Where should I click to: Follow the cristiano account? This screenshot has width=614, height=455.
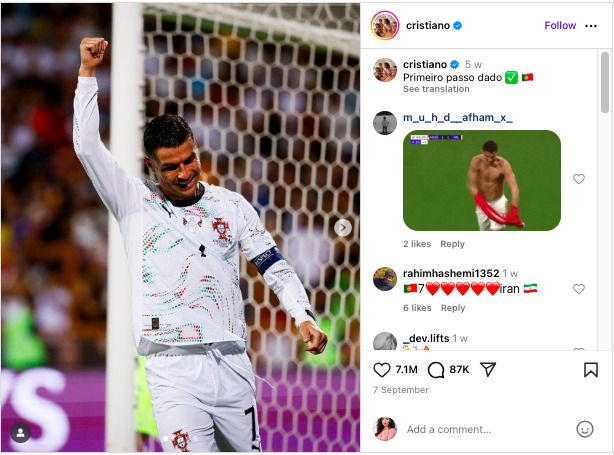(x=560, y=25)
